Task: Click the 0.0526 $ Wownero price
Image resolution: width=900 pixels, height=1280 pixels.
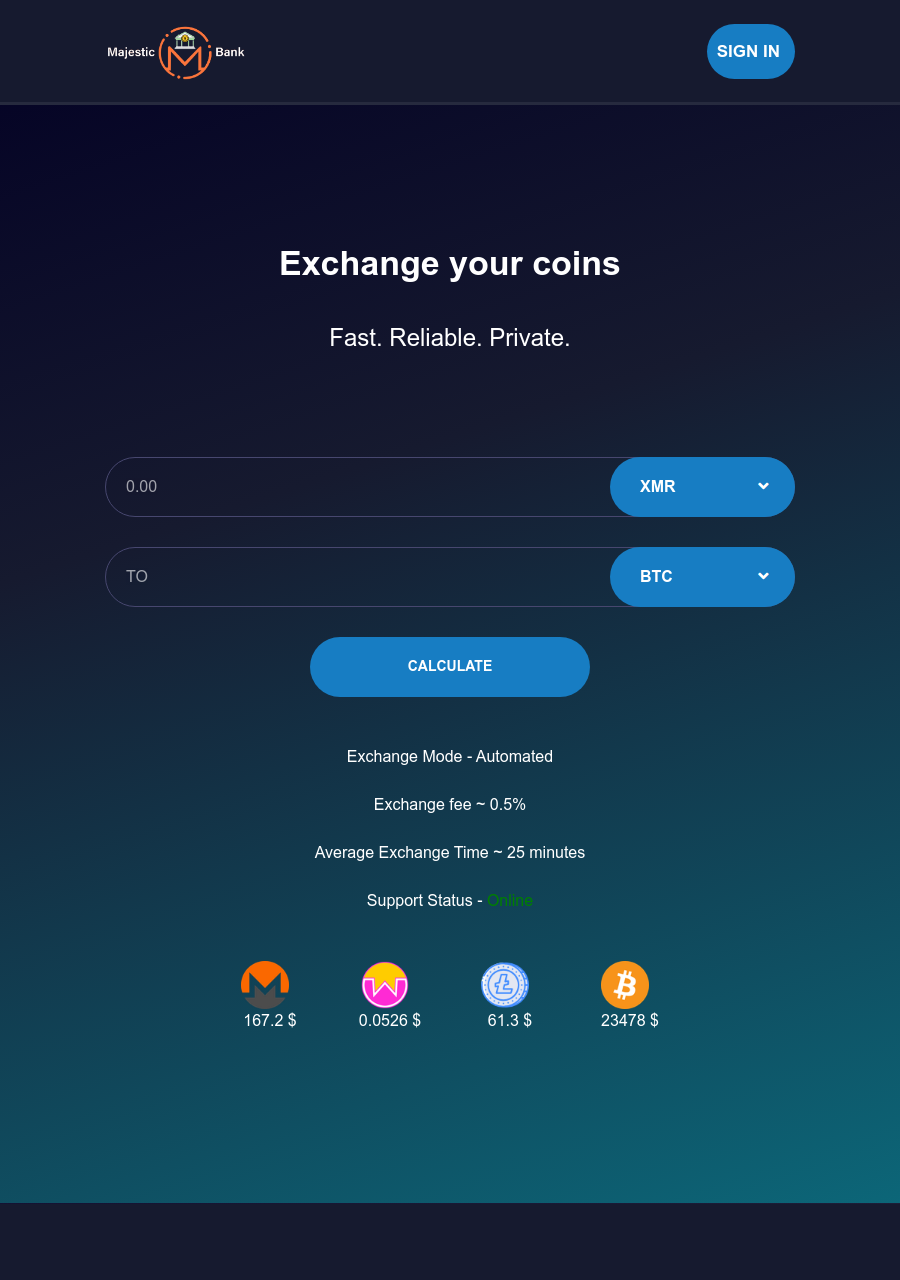Action: (x=390, y=1020)
